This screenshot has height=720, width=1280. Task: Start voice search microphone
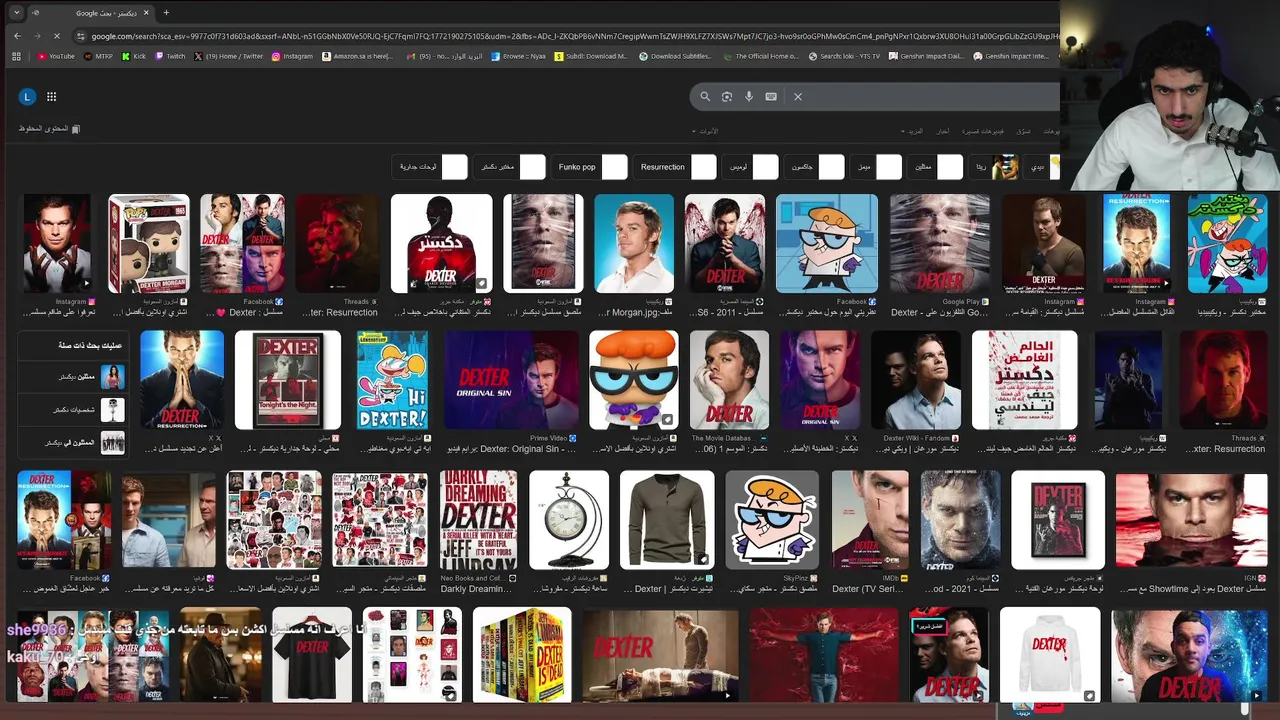coord(749,96)
